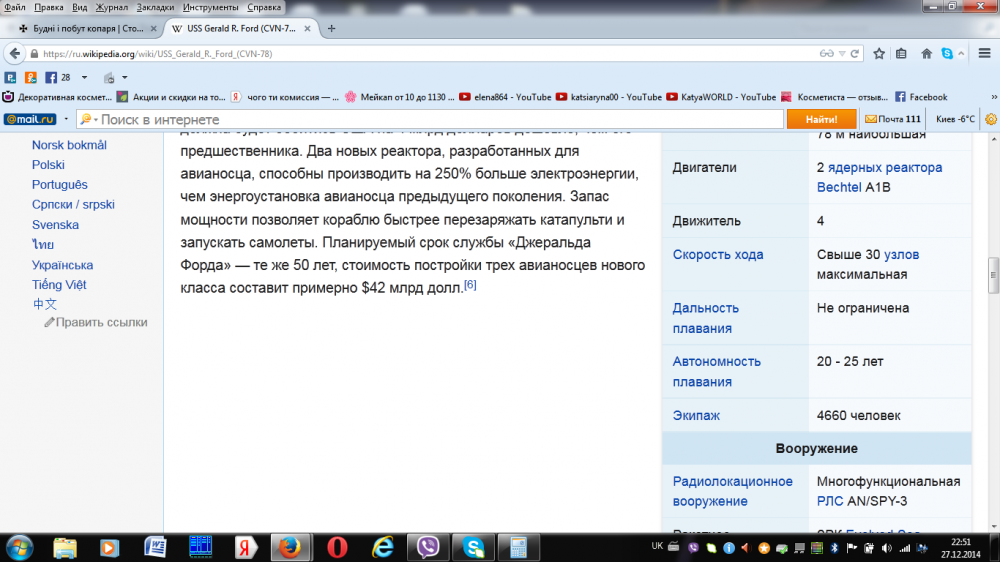Toggle reader view glasses icon
This screenshot has width=1000, height=562.
(x=827, y=54)
